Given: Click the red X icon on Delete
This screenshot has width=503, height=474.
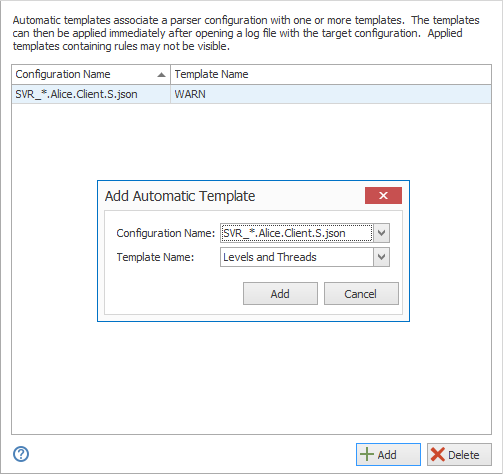Looking at the screenshot, I should tap(438, 454).
